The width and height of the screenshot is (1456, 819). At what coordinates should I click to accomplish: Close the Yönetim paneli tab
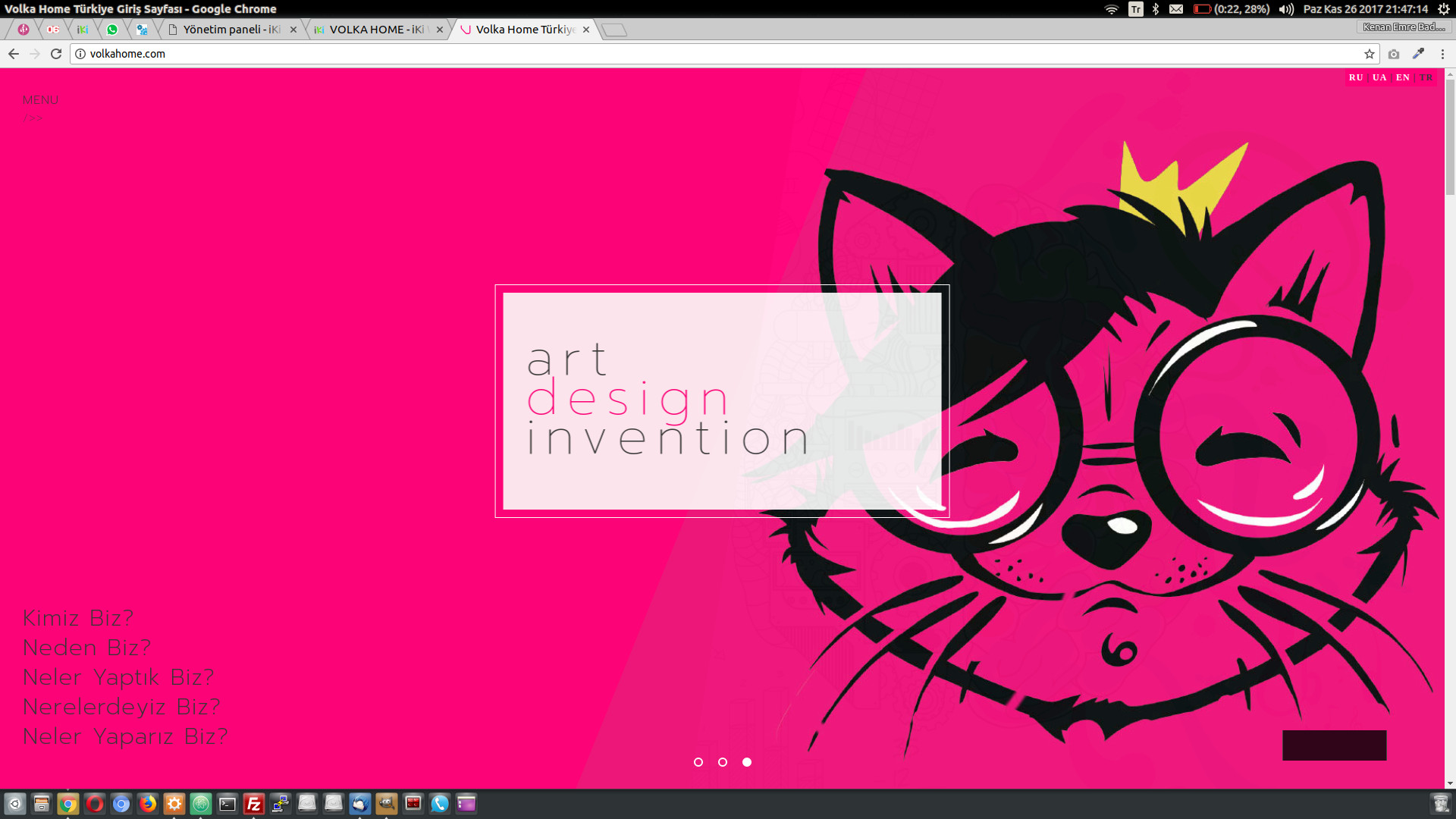click(293, 30)
